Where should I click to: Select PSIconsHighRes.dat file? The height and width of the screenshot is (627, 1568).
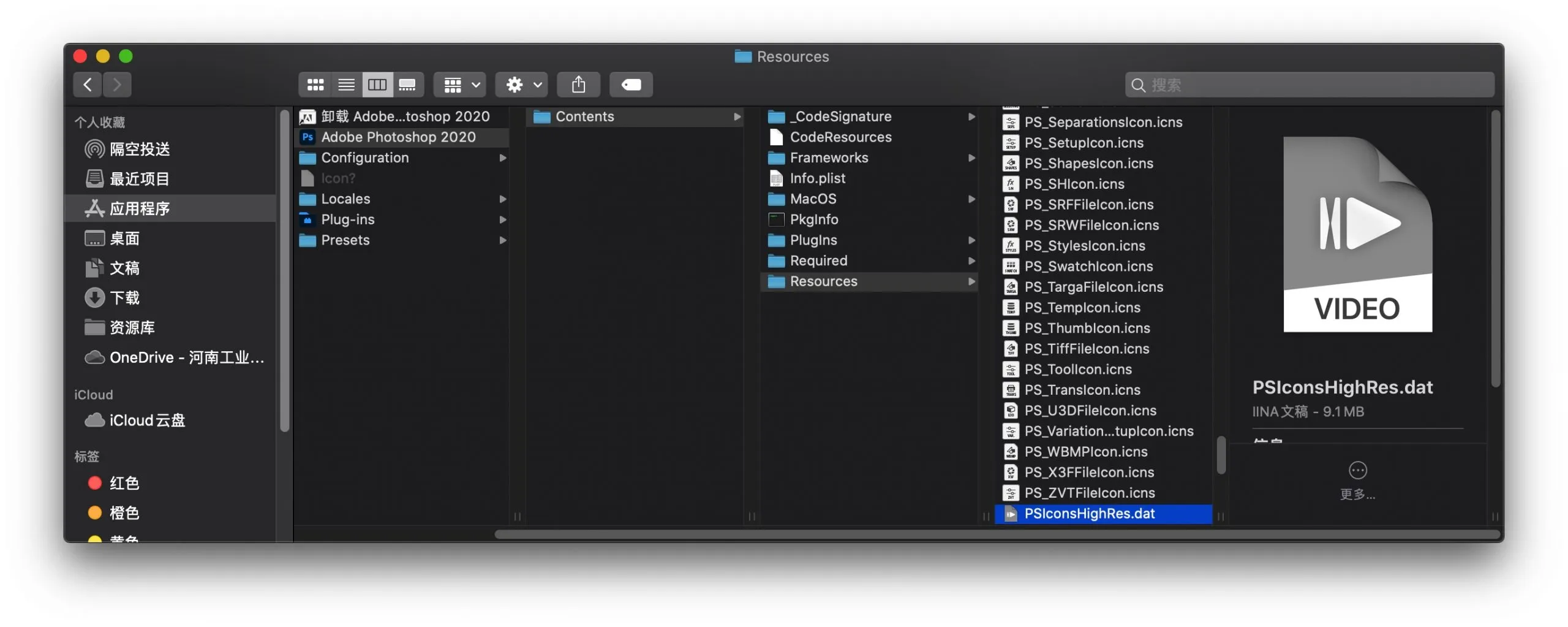point(1104,514)
